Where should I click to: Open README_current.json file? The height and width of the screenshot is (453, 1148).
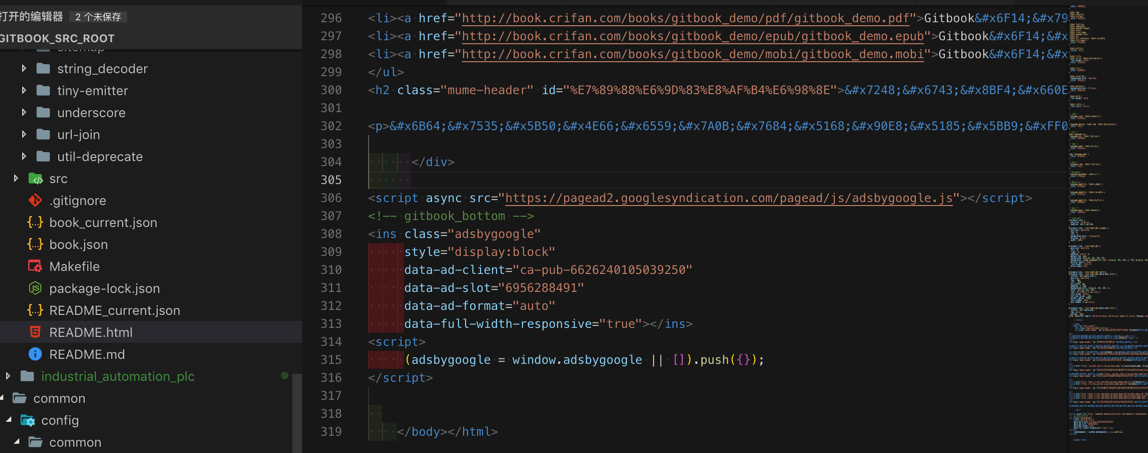point(114,310)
